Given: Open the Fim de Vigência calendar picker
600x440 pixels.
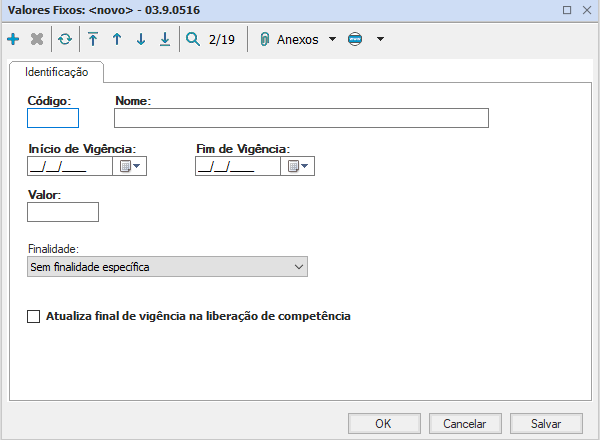Looking at the screenshot, I should click(x=298, y=167).
